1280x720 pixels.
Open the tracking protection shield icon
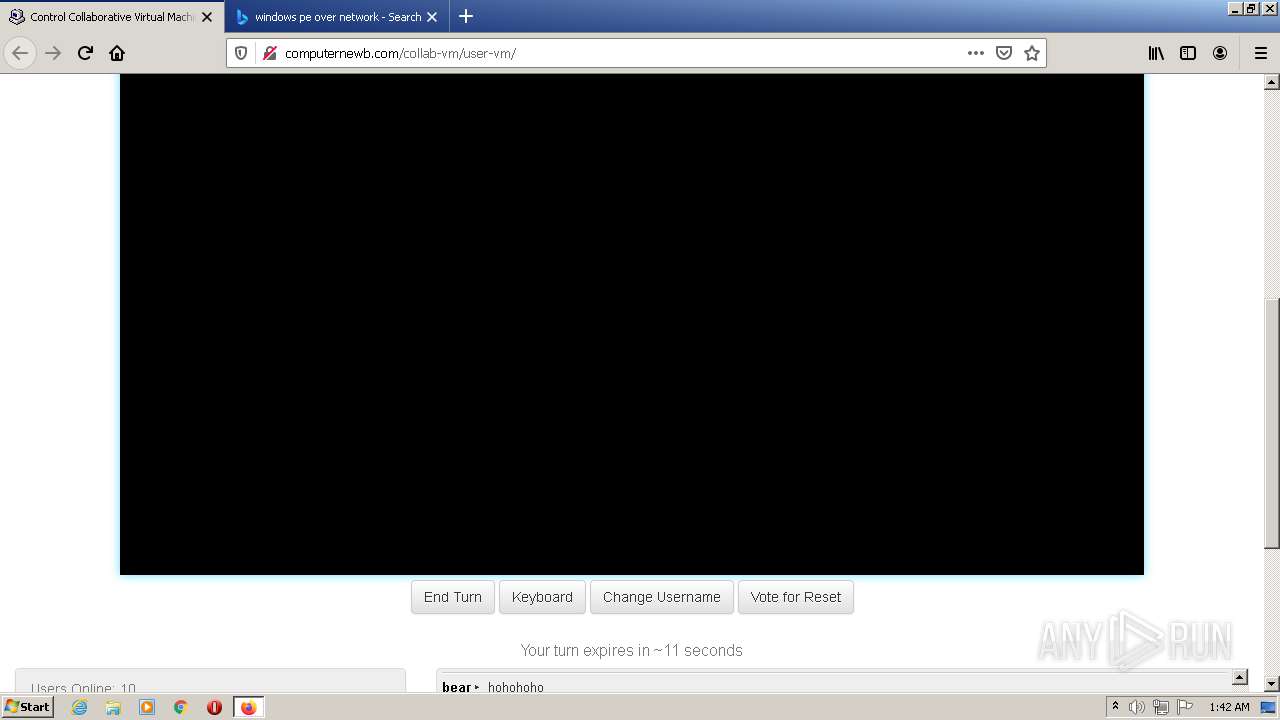coord(241,53)
